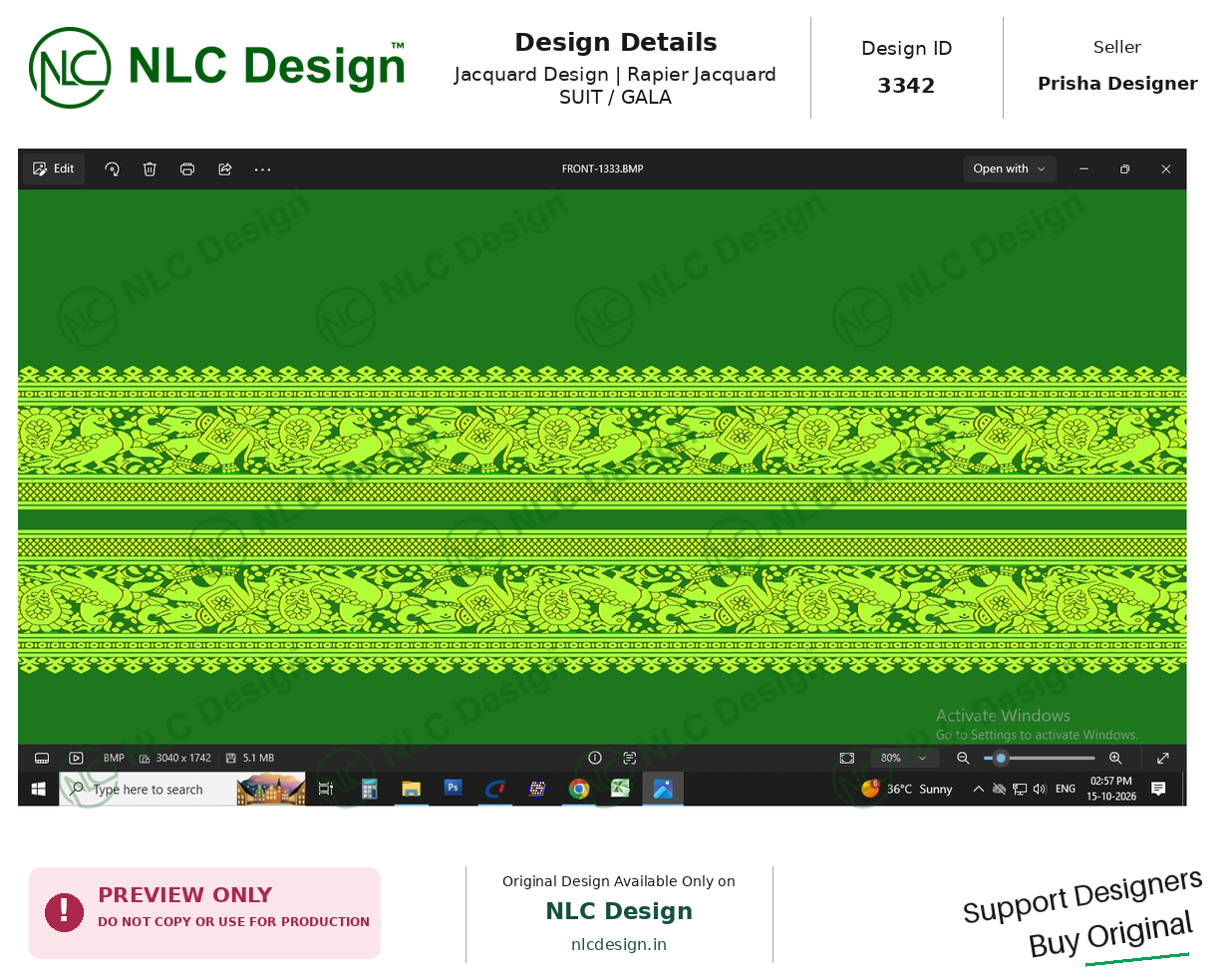
Task: Click the 5.1 MB file size text
Action: tap(258, 759)
